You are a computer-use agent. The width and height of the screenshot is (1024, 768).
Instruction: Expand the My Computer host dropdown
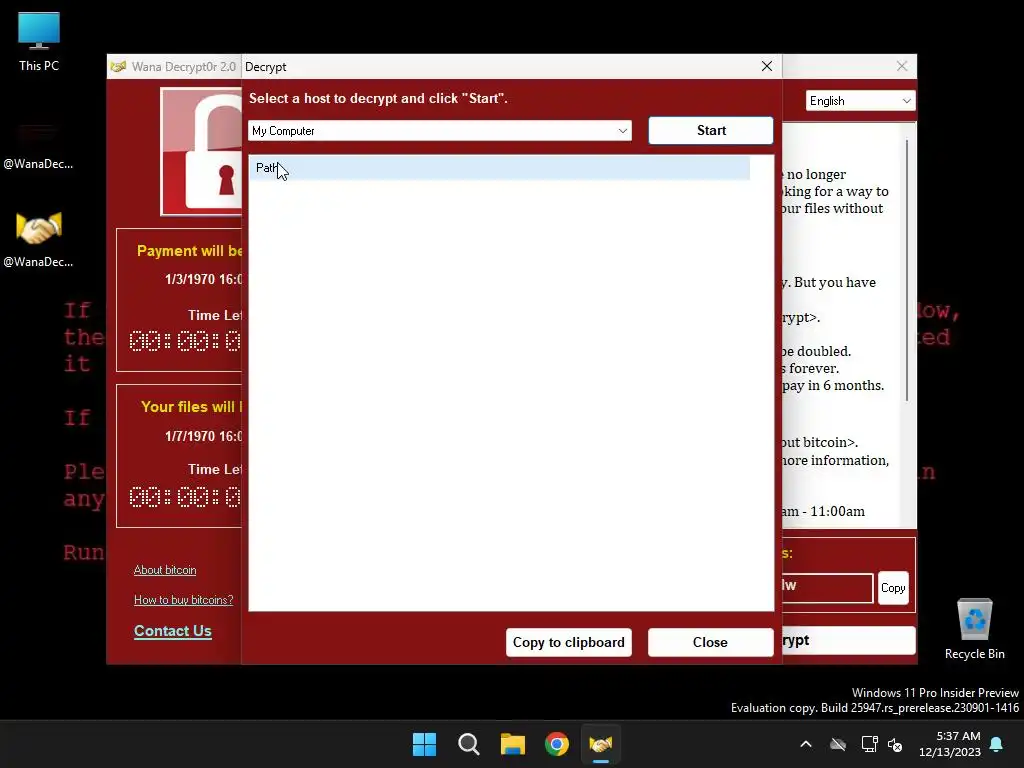pos(440,131)
